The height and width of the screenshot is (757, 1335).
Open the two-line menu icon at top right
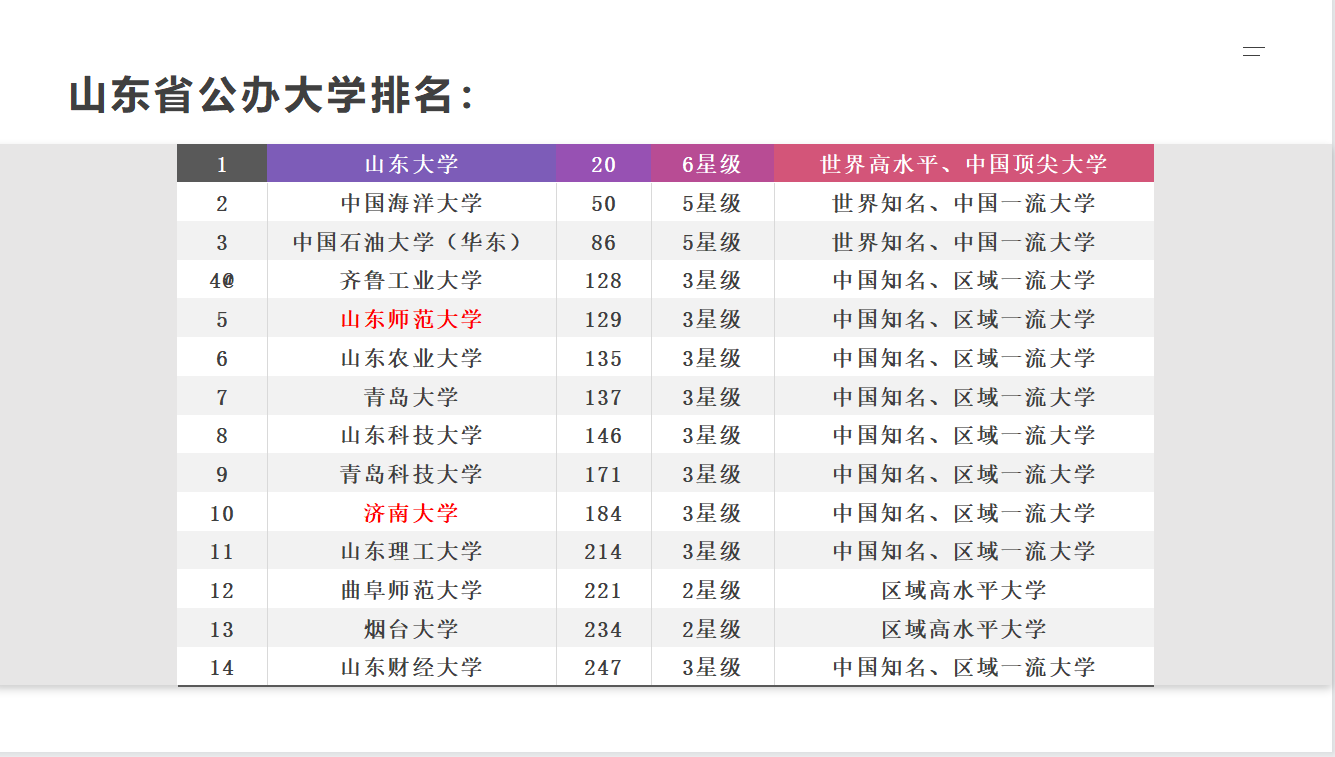pyautogui.click(x=1253, y=51)
